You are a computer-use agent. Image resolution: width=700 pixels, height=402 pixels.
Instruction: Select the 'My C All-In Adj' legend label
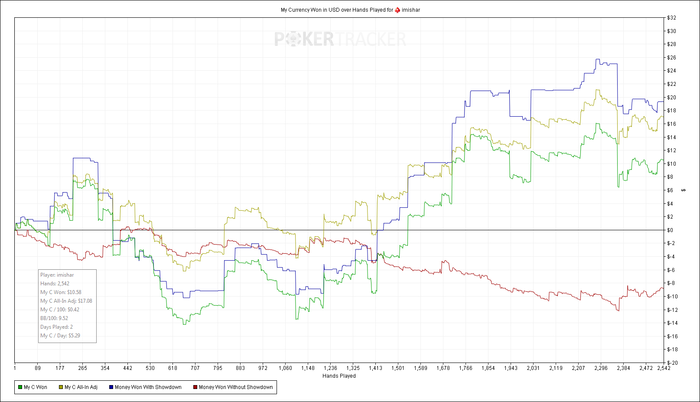[x=81, y=387]
